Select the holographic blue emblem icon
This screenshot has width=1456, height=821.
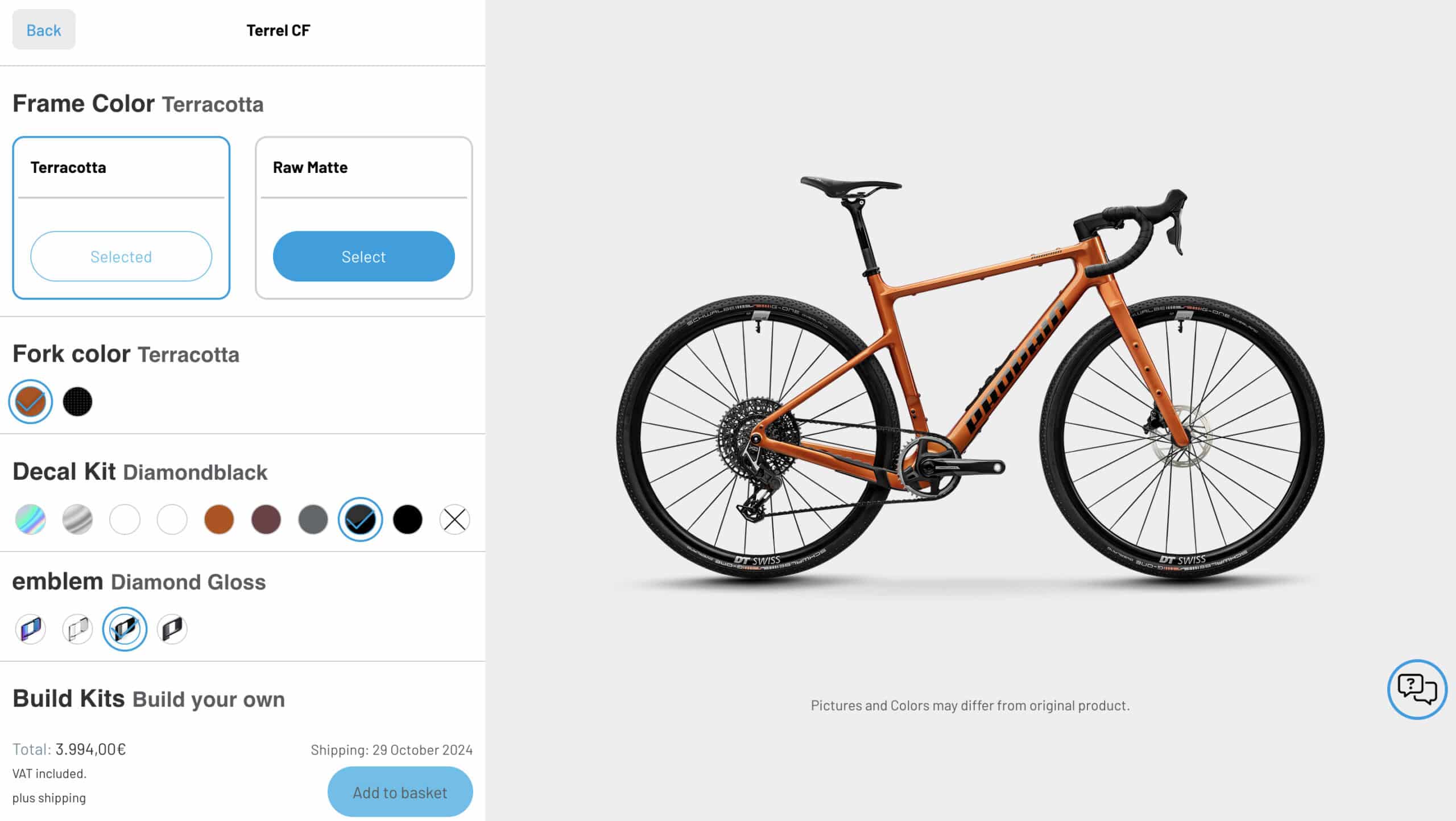(31, 629)
